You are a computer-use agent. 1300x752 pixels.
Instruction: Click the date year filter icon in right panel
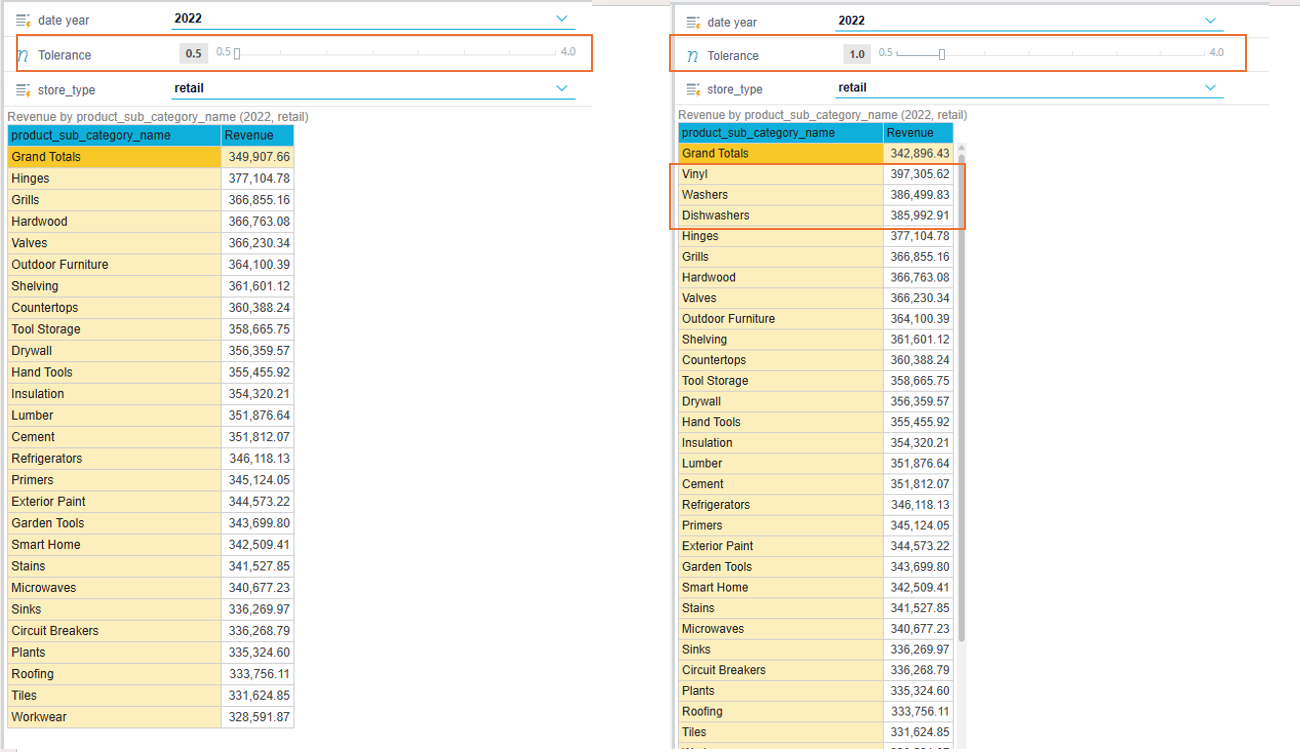pyautogui.click(x=693, y=22)
